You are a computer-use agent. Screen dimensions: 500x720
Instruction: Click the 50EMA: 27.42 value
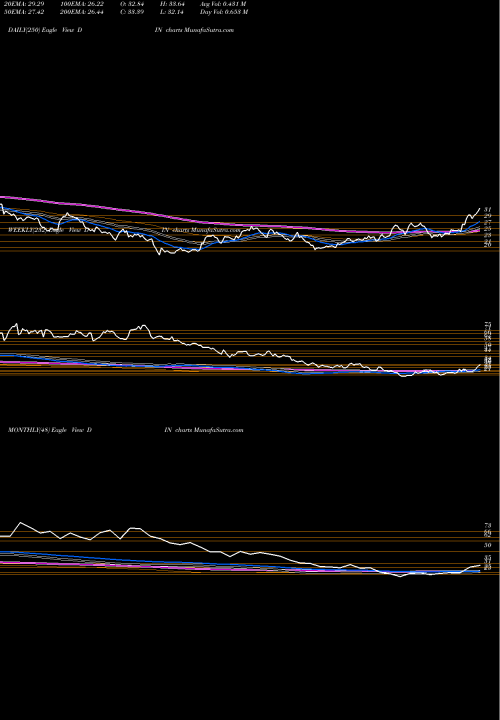22,12
